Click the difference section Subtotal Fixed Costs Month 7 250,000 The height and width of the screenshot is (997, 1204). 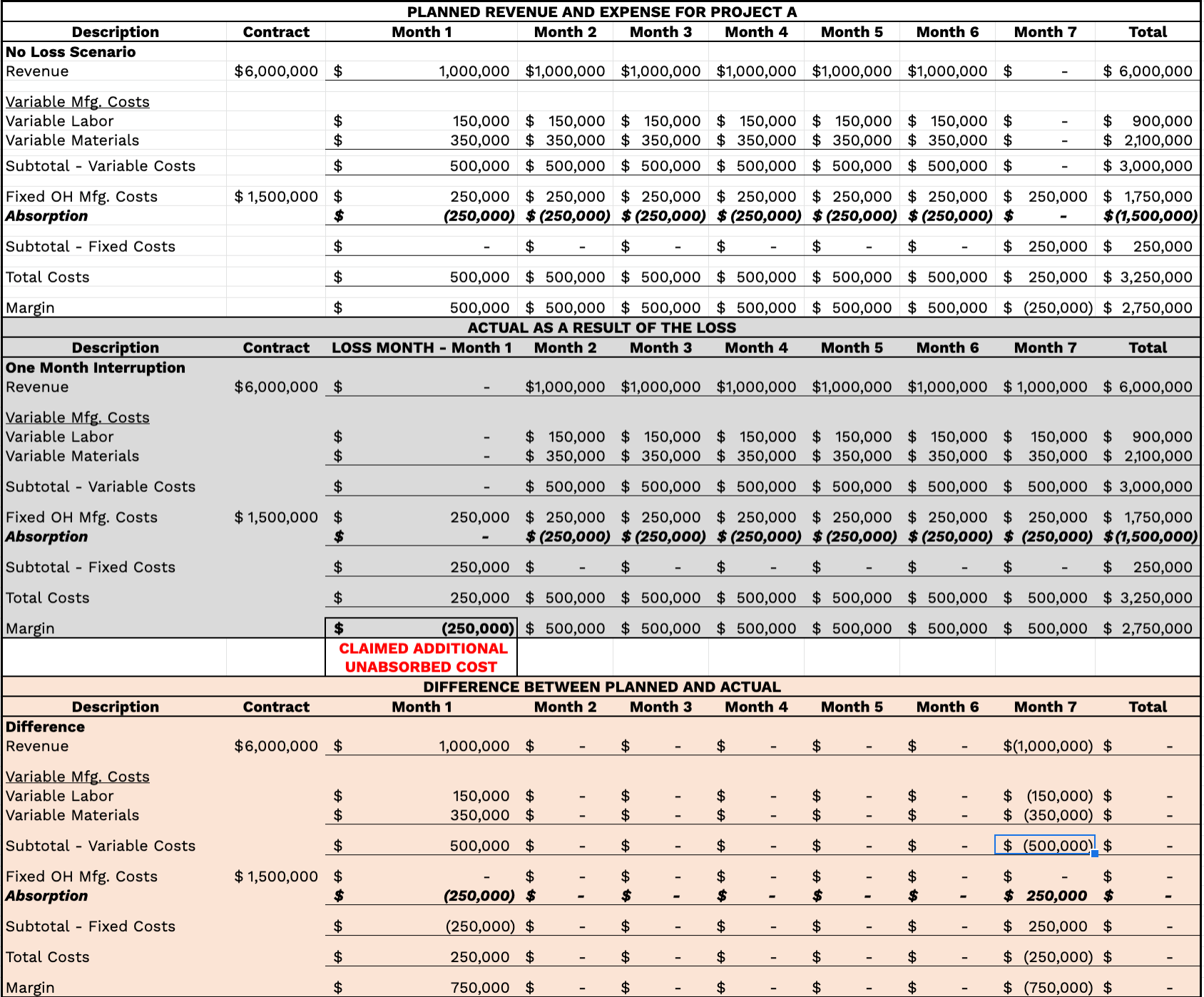pyautogui.click(x=1045, y=927)
